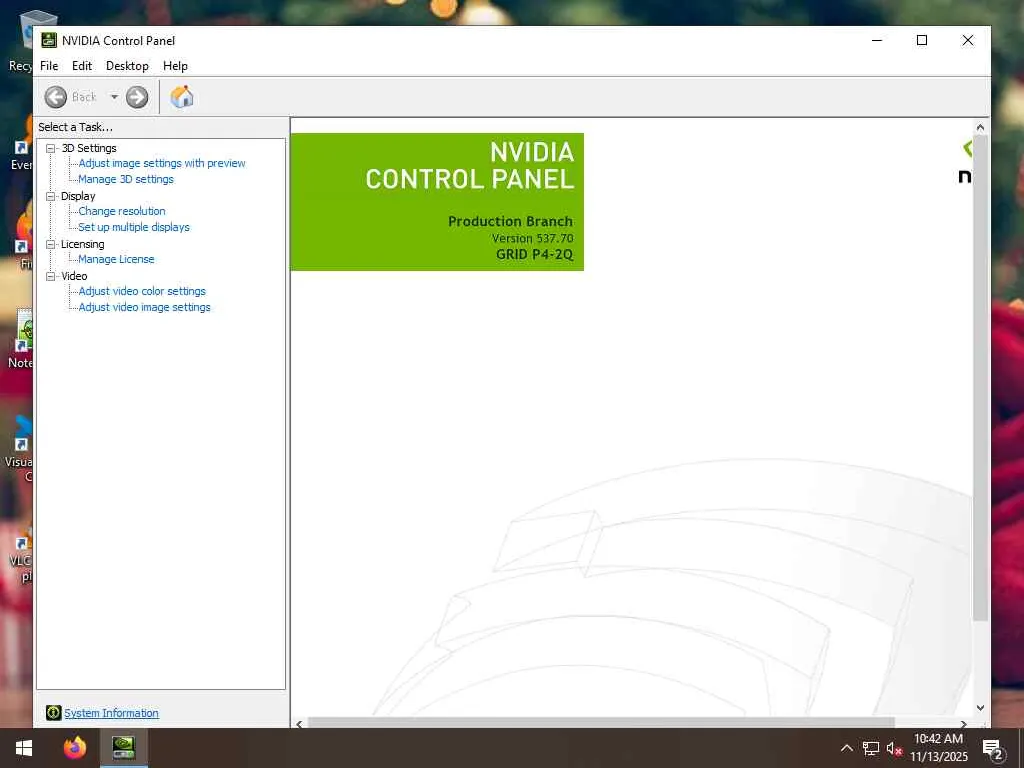Click the Forward arrow icon in toolbar
Screen dimensions: 1024x768
[136, 97]
